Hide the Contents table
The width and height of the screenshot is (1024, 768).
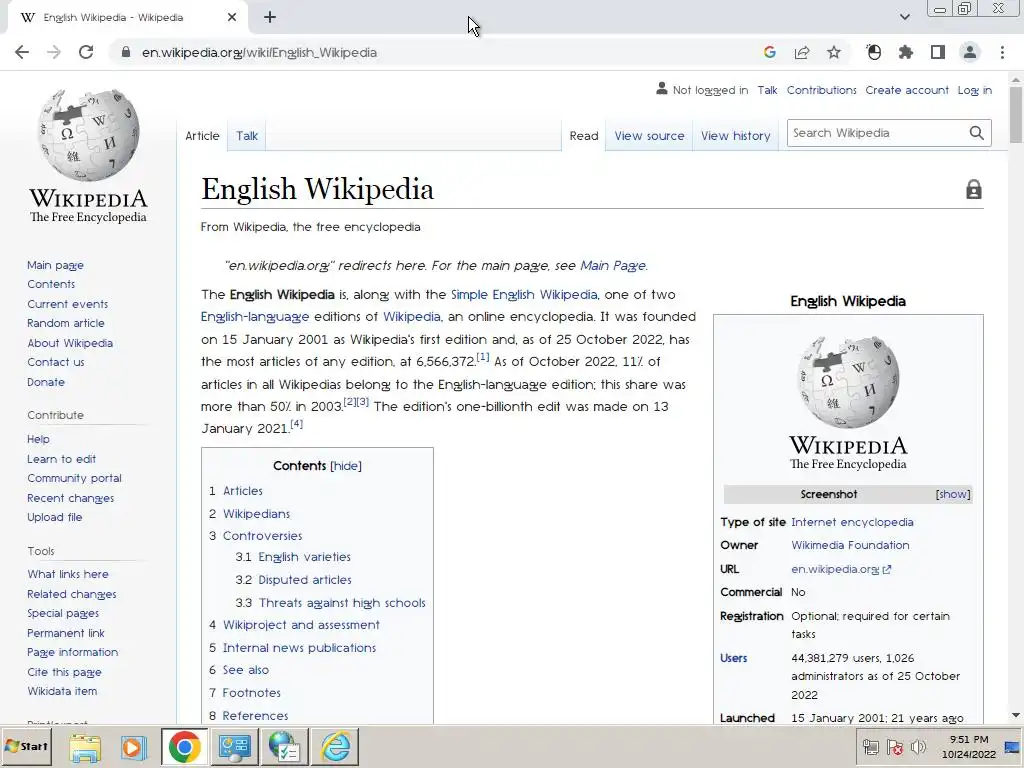point(346,466)
